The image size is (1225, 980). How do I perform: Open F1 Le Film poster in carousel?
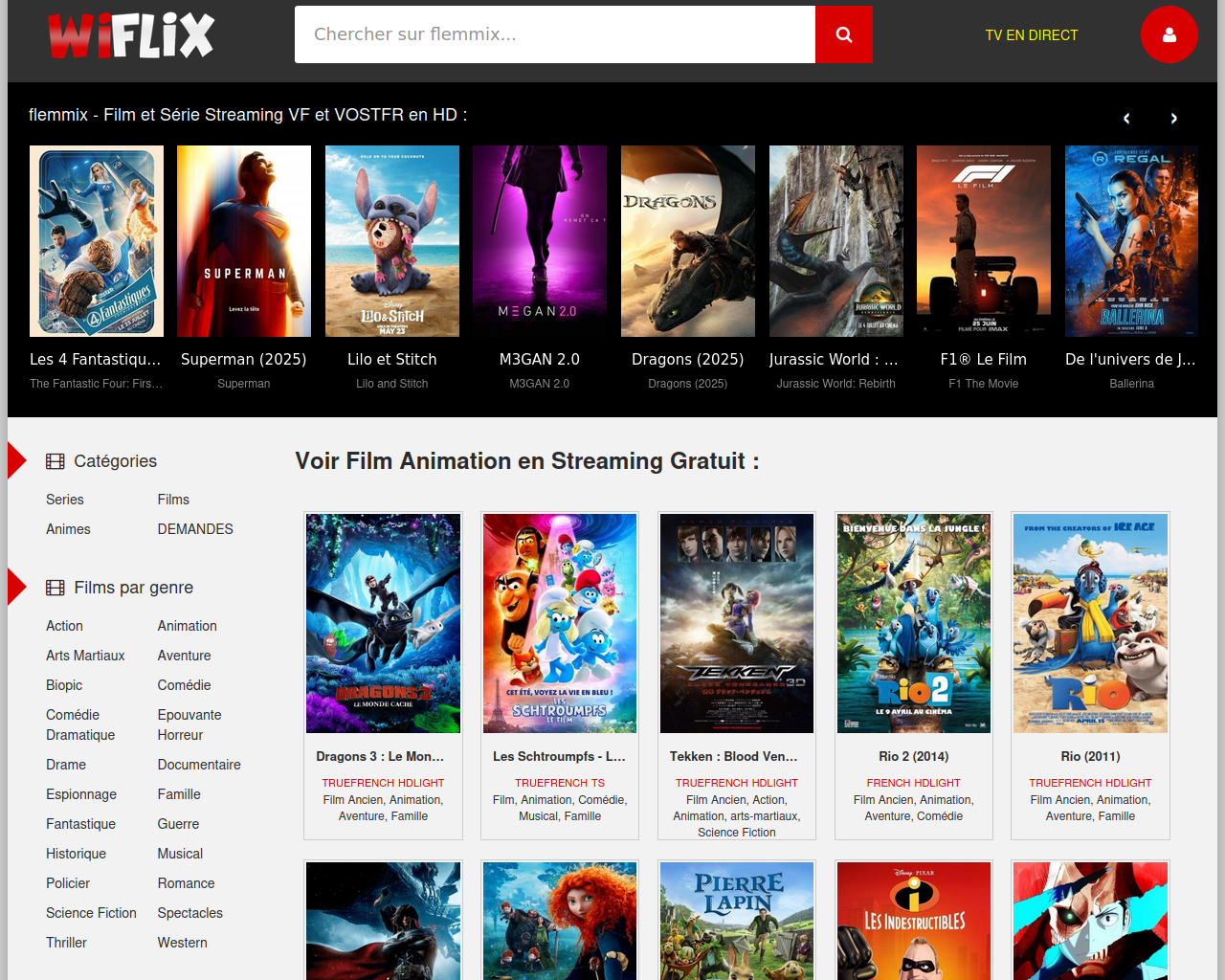(984, 241)
